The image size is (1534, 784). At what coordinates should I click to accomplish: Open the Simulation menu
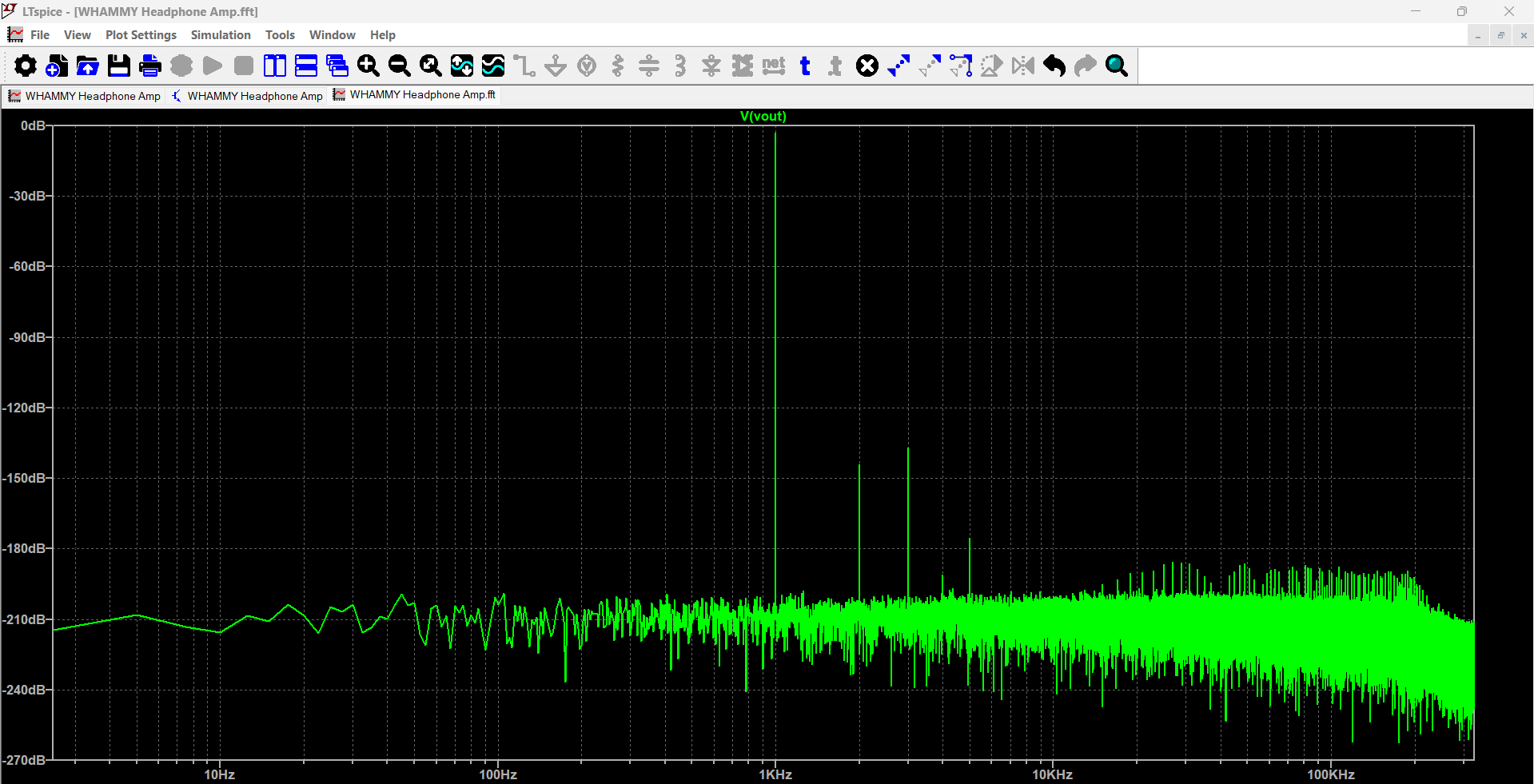(221, 35)
